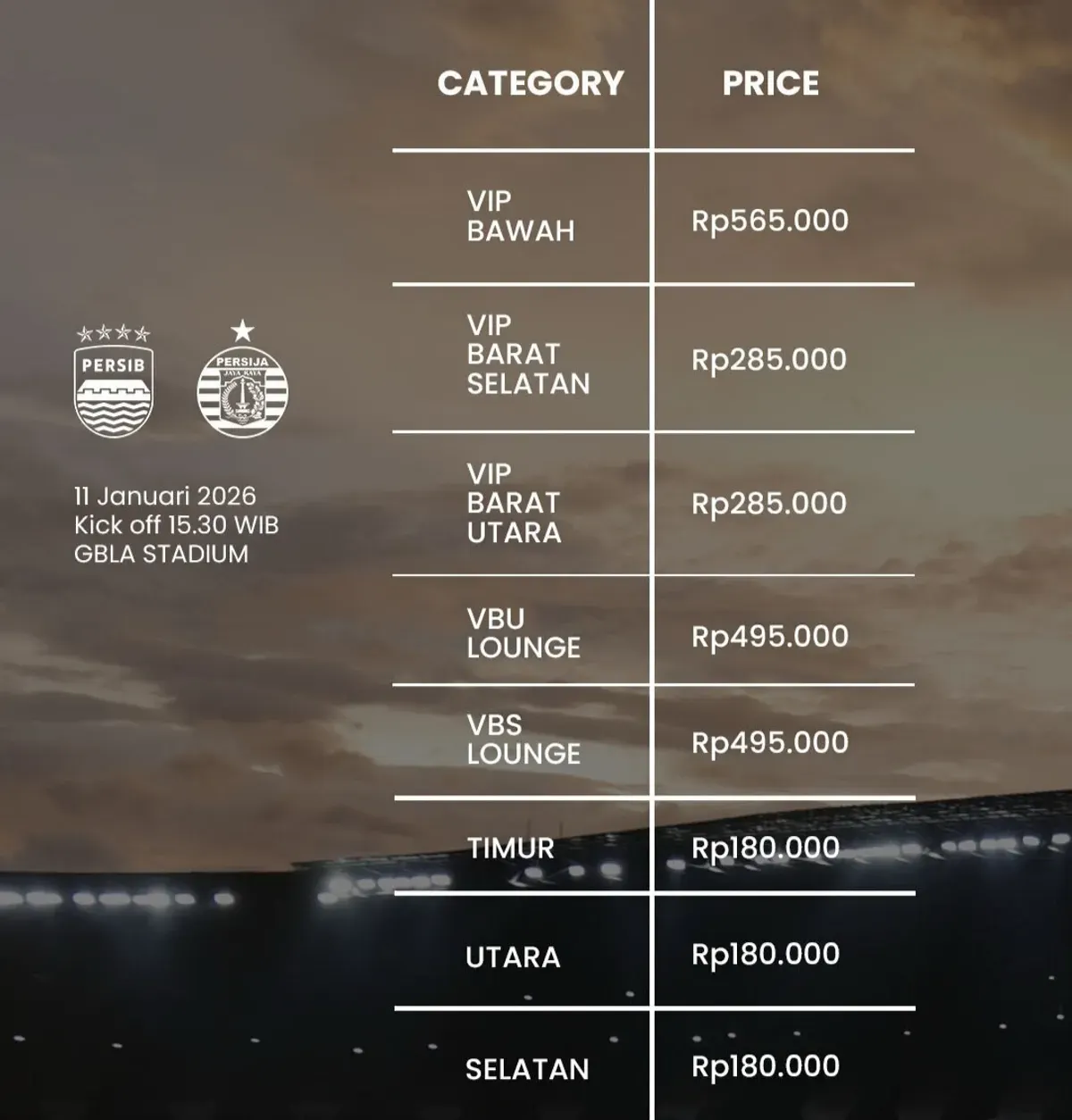The image size is (1072, 1120).
Task: Select the PRICE column header
Action: 770,83
